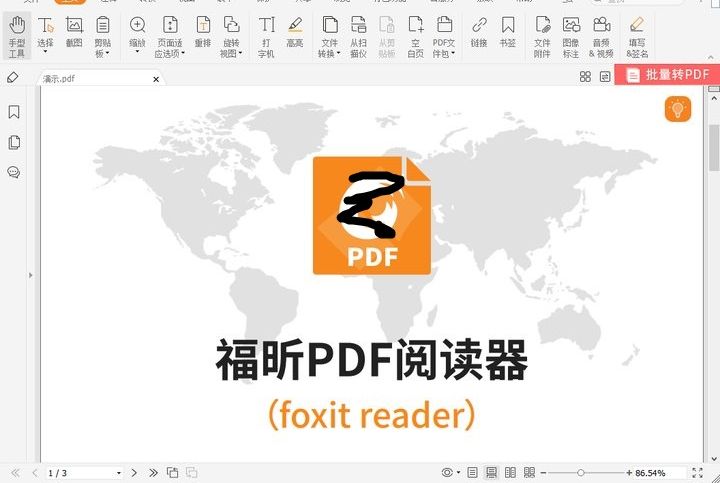720x483 pixels.
Task: Open the Select tool (选择) dropdown
Action: coord(45,51)
